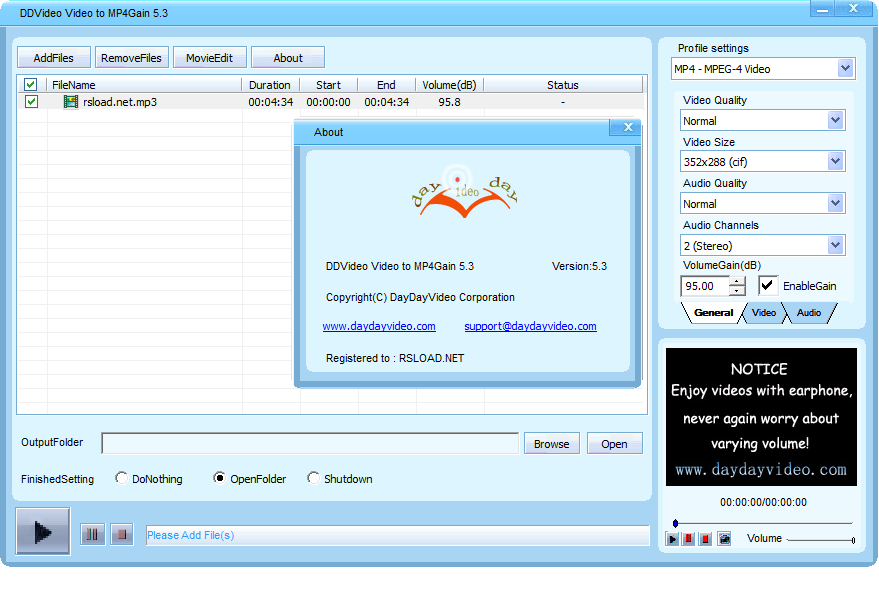Browse for an output folder

(552, 444)
